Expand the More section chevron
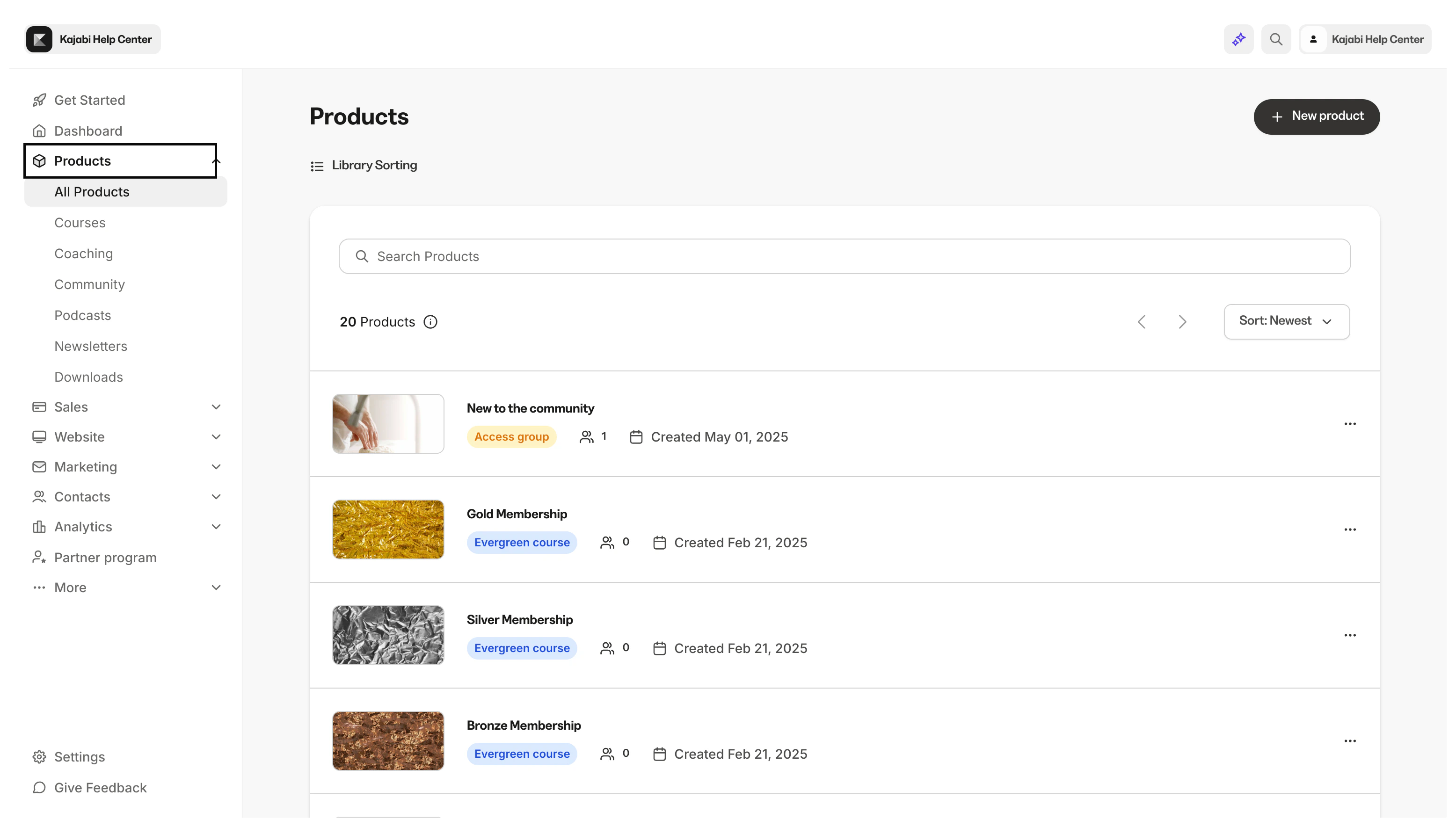Screen dimensions: 1456x827 [x=216, y=588]
